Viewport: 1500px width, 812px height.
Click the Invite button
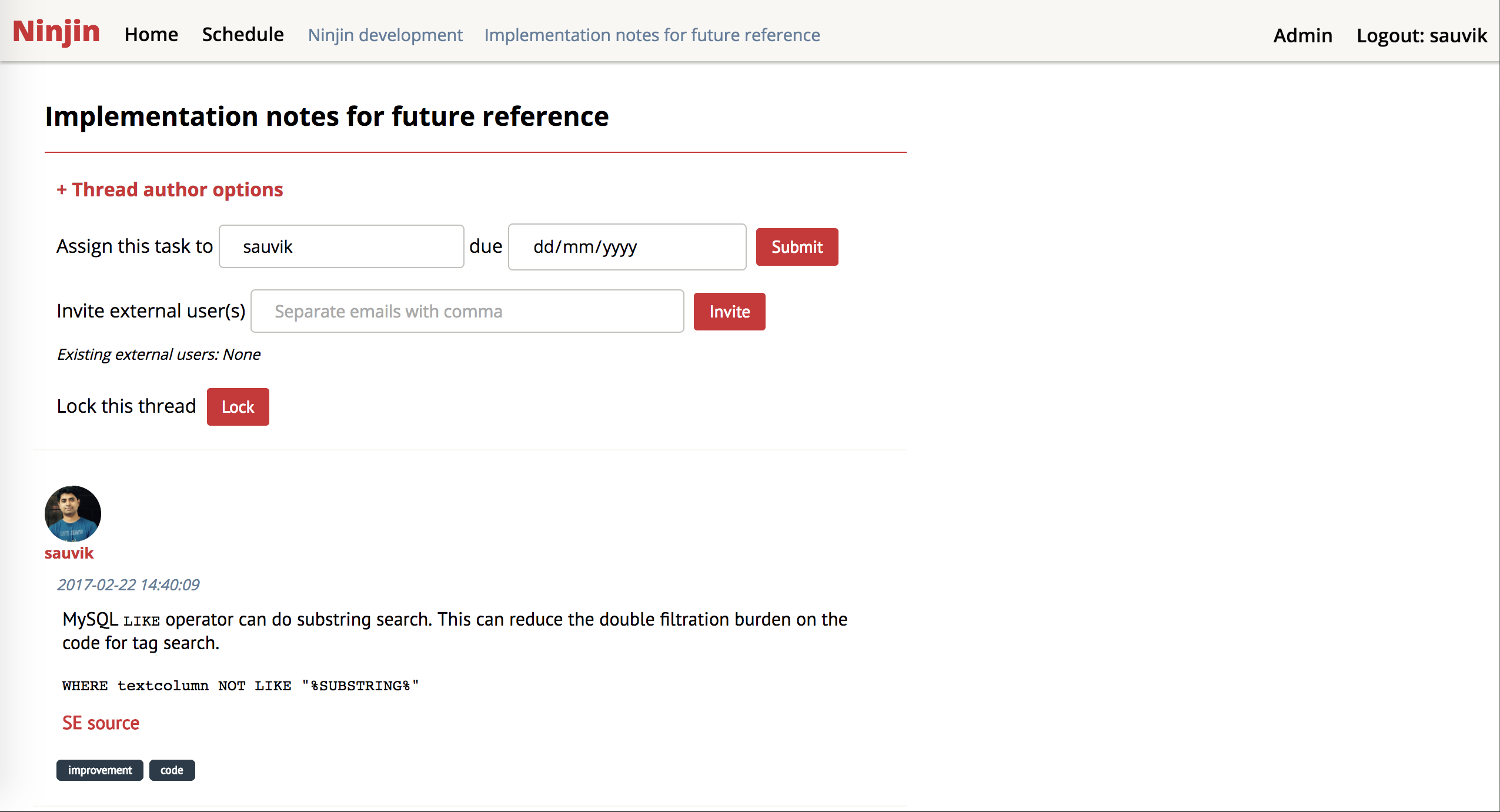[729, 311]
